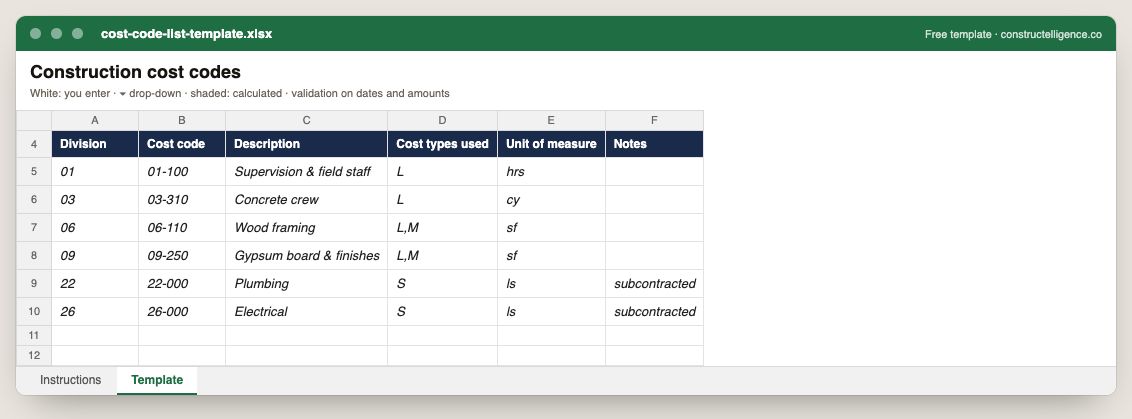Screen dimensions: 1132x419
Task: Click the Supervision & field staff cell
Action: point(306,172)
